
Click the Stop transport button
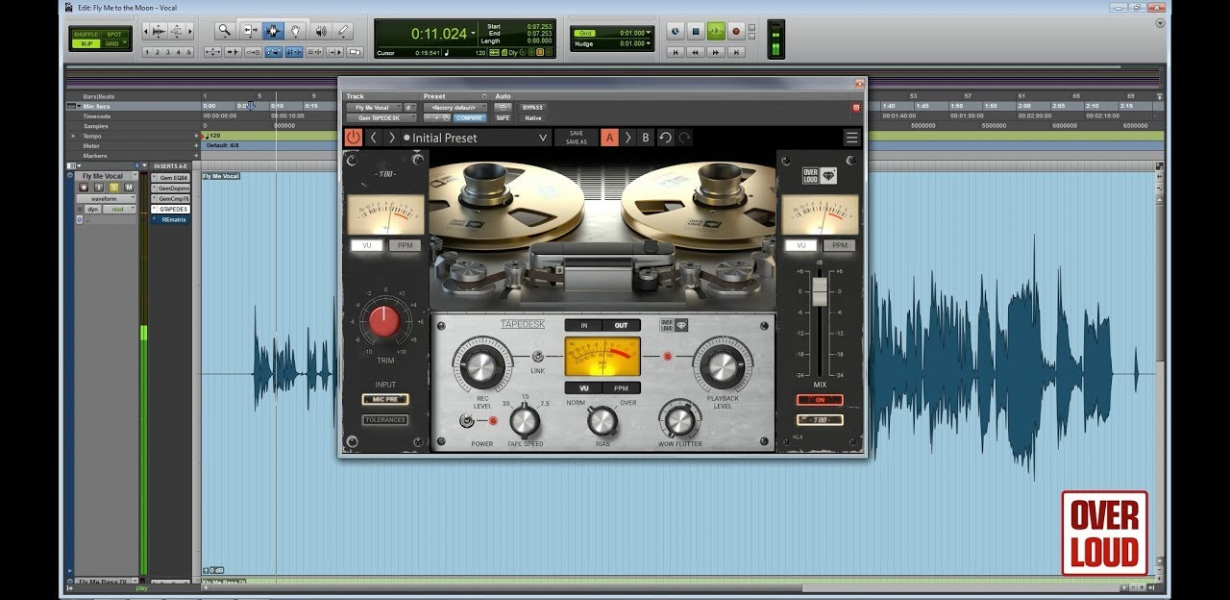(x=695, y=31)
